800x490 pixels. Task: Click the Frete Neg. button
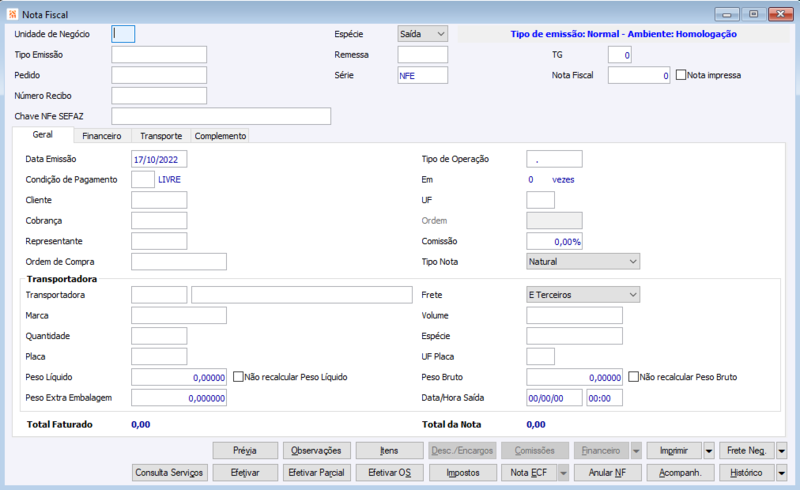(747, 451)
